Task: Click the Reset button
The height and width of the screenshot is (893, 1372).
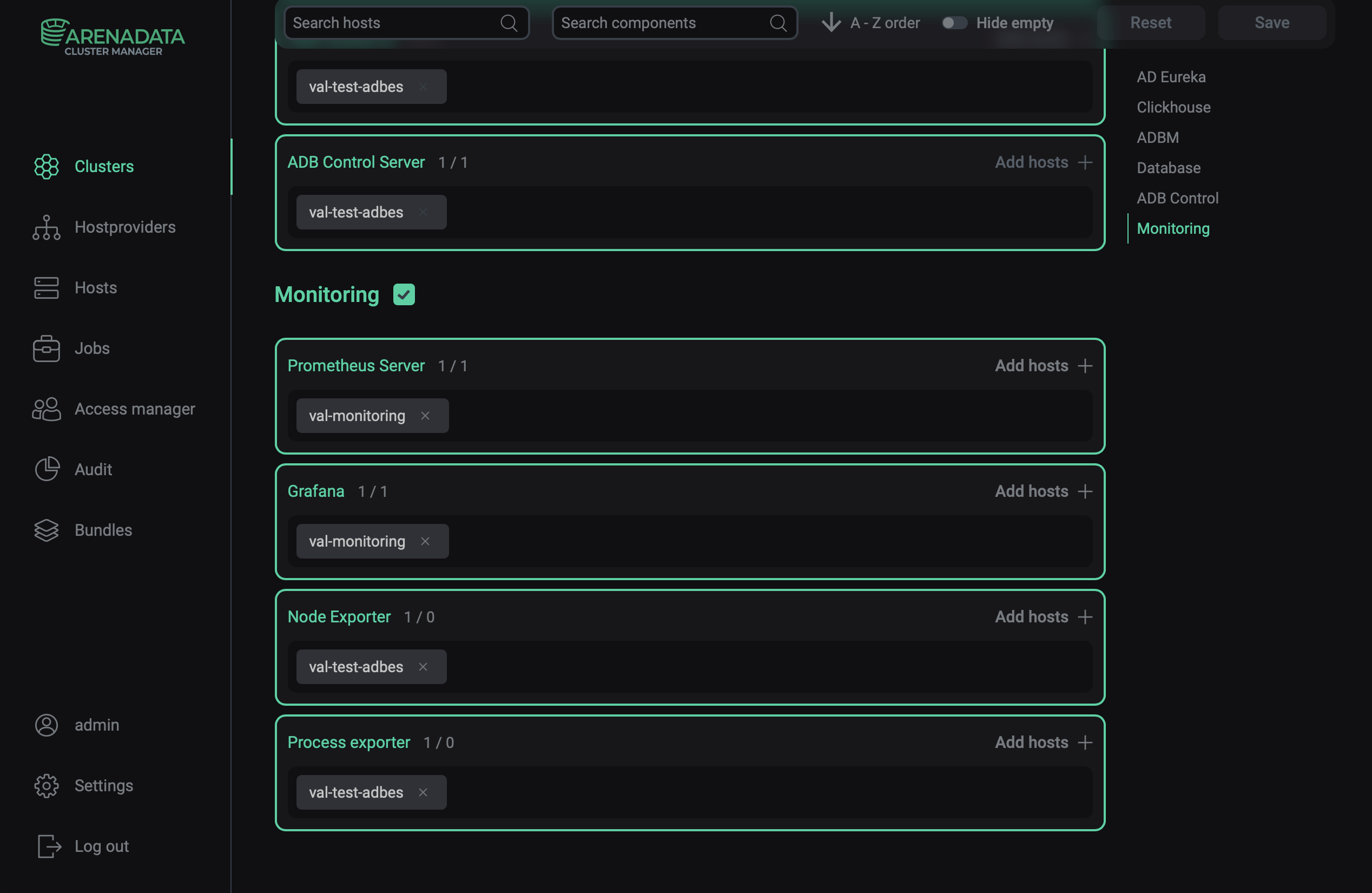Action: click(x=1151, y=23)
